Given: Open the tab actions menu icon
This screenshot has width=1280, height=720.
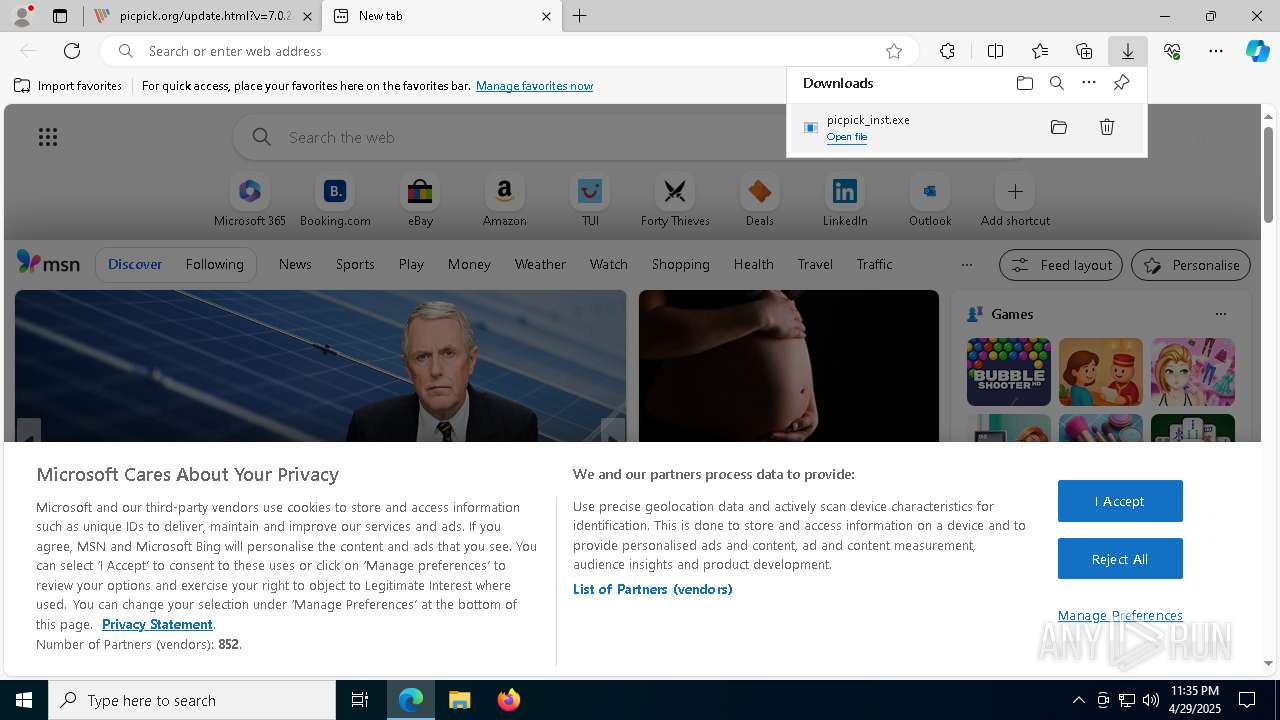Looking at the screenshot, I should (60, 16).
